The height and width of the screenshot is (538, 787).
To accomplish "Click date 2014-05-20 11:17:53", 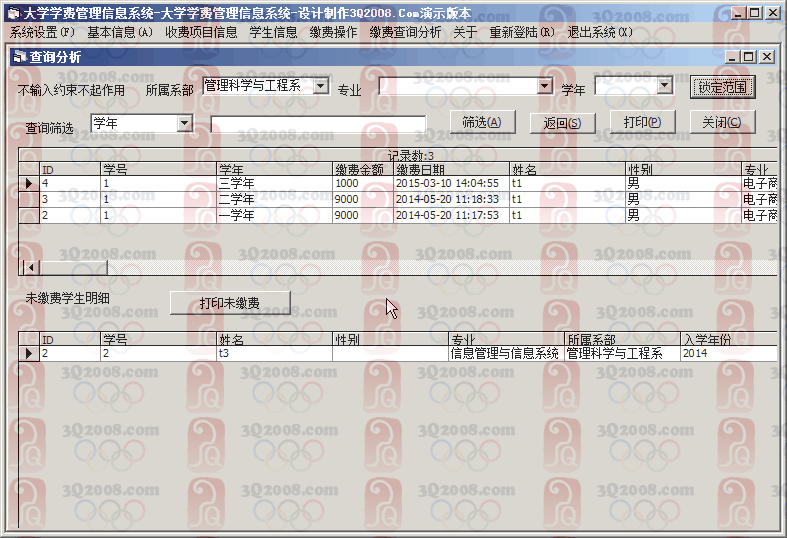I will click(451, 215).
